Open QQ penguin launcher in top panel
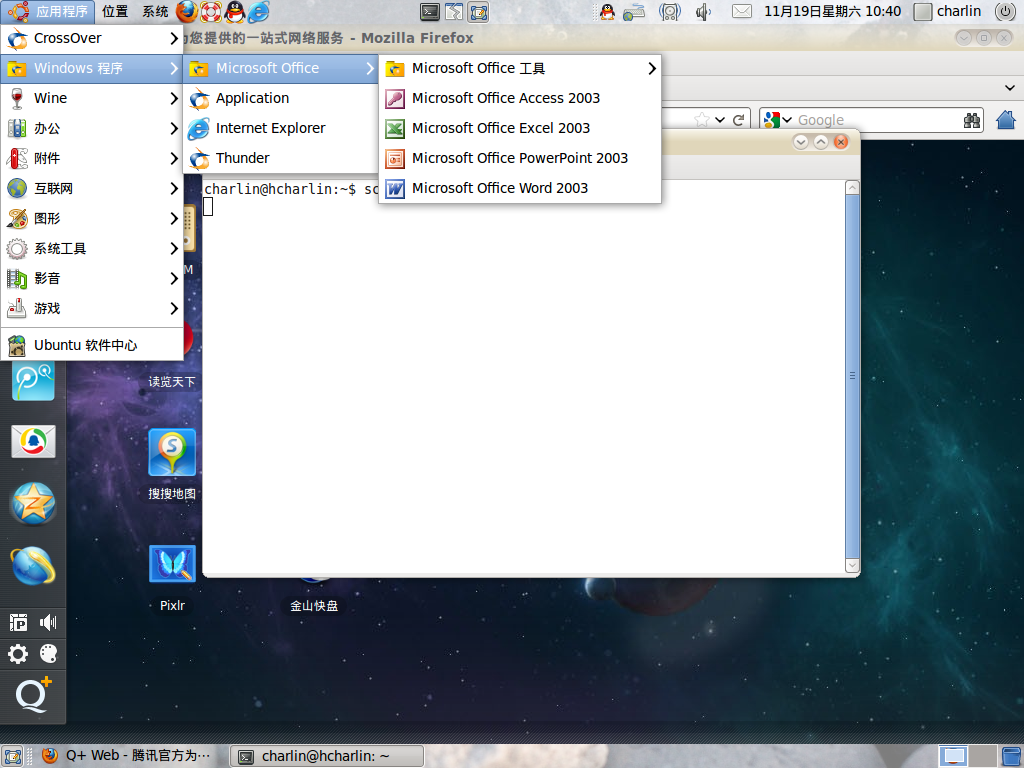This screenshot has width=1024, height=768. [234, 11]
